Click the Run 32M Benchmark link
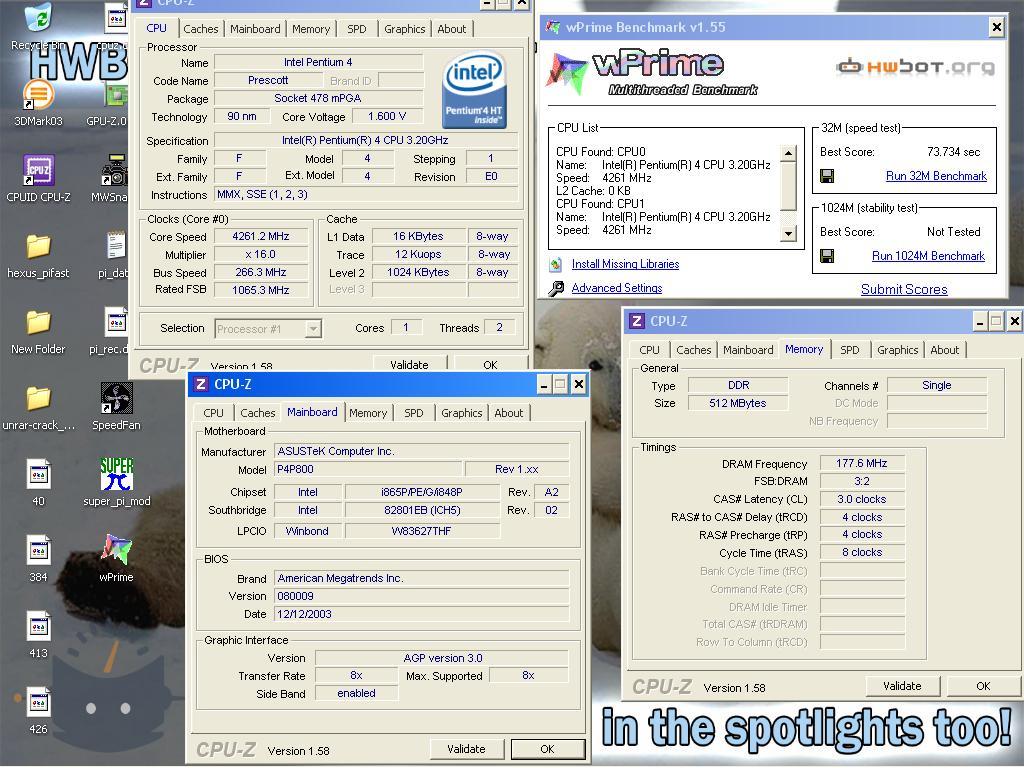 coord(936,176)
